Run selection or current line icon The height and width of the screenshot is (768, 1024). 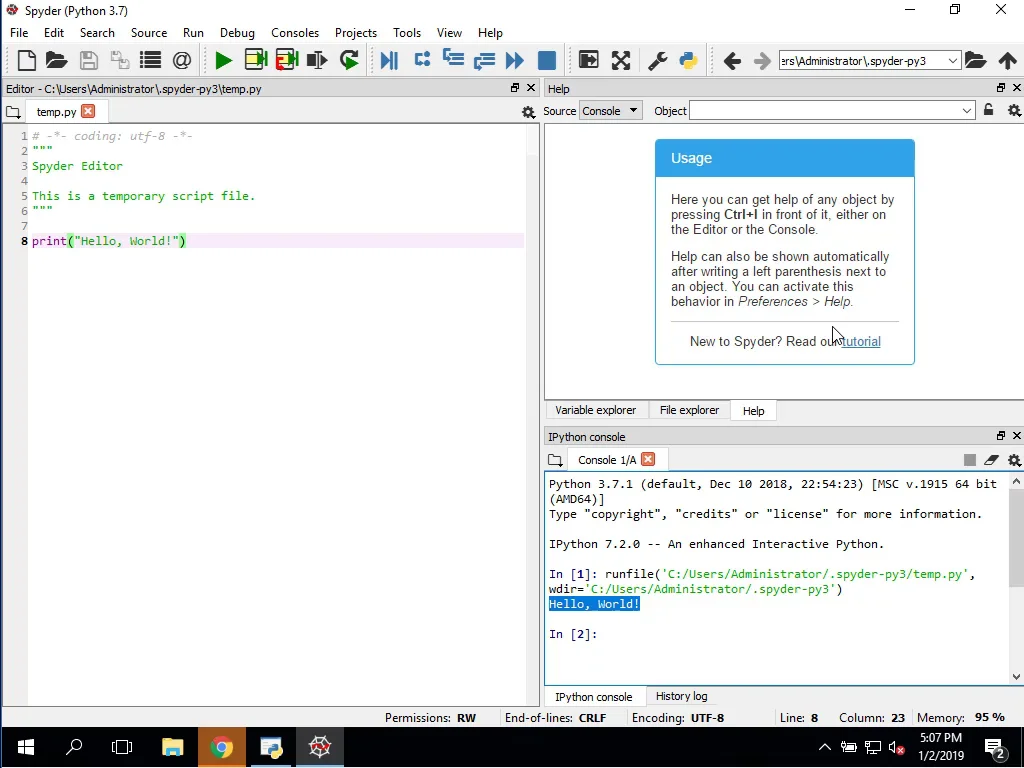coord(317,61)
